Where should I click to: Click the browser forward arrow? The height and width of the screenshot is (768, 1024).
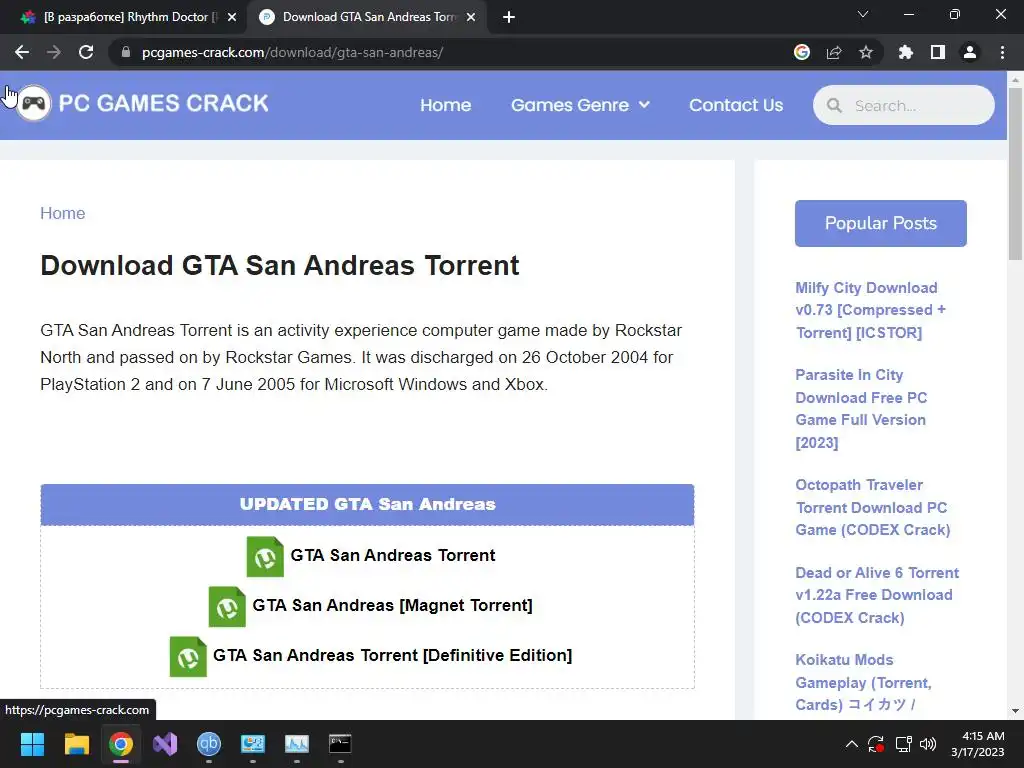point(54,52)
